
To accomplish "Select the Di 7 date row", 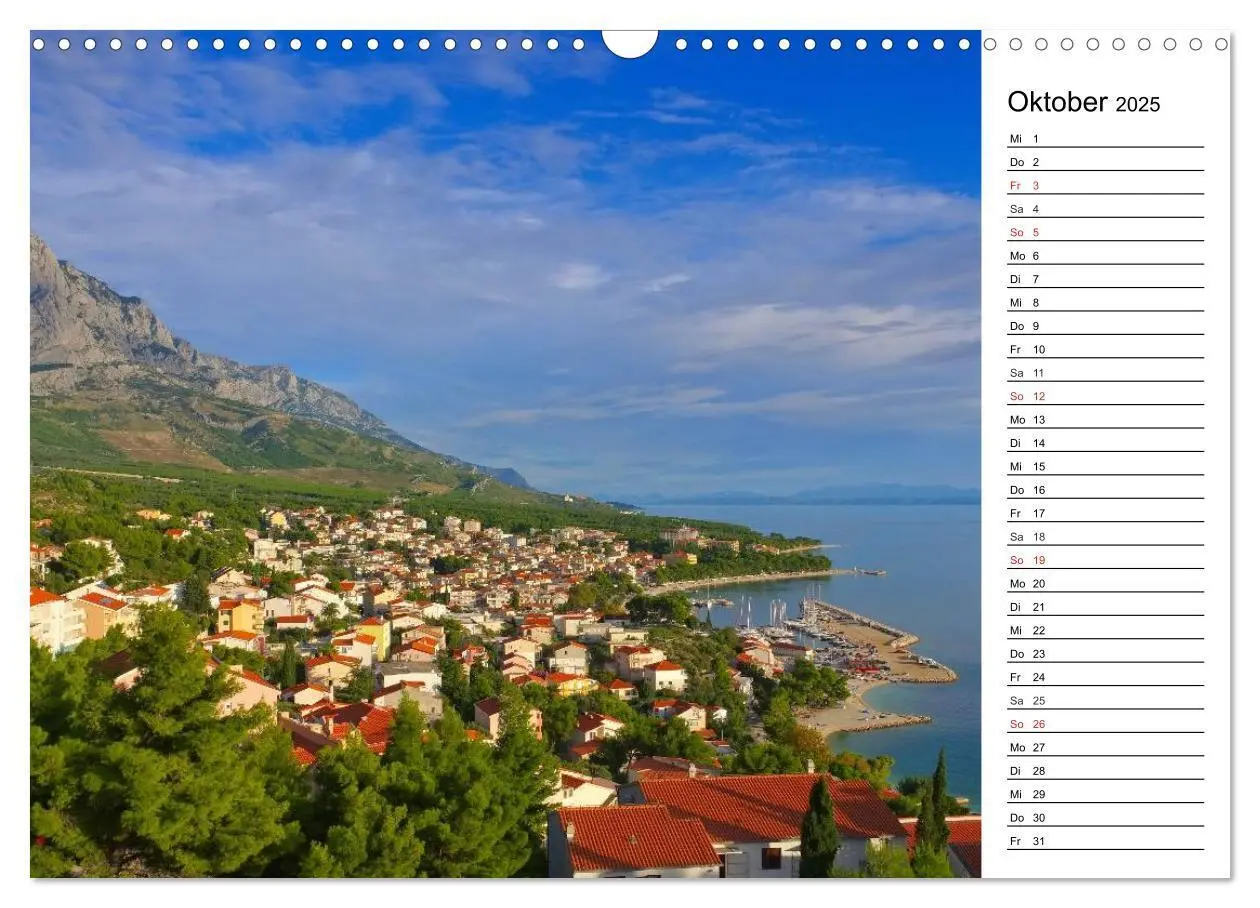I will (1105, 278).
